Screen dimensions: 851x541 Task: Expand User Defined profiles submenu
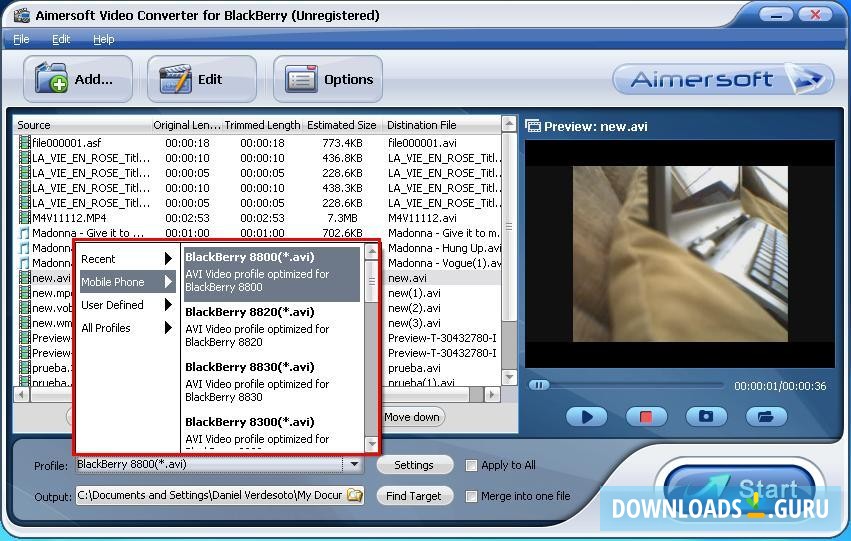coord(127,305)
